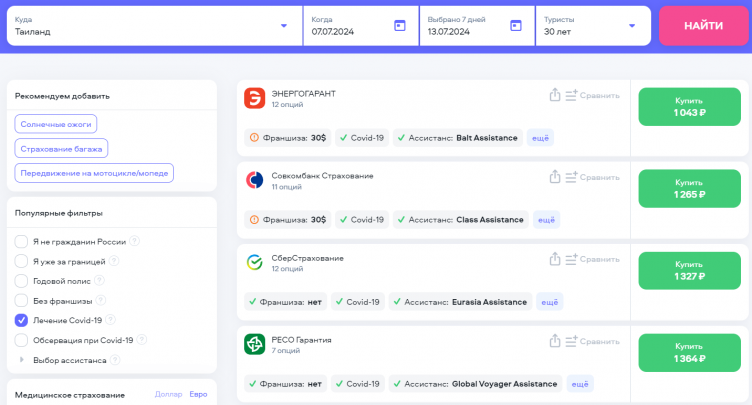Switch currency to Евро
Image resolution: width=752 pixels, height=405 pixels.
click(x=198, y=394)
